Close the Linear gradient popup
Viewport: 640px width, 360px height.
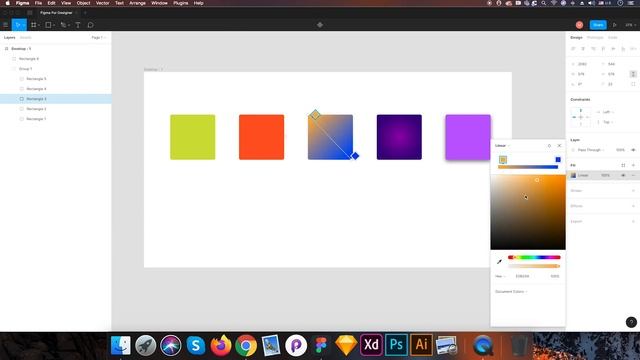coord(560,146)
